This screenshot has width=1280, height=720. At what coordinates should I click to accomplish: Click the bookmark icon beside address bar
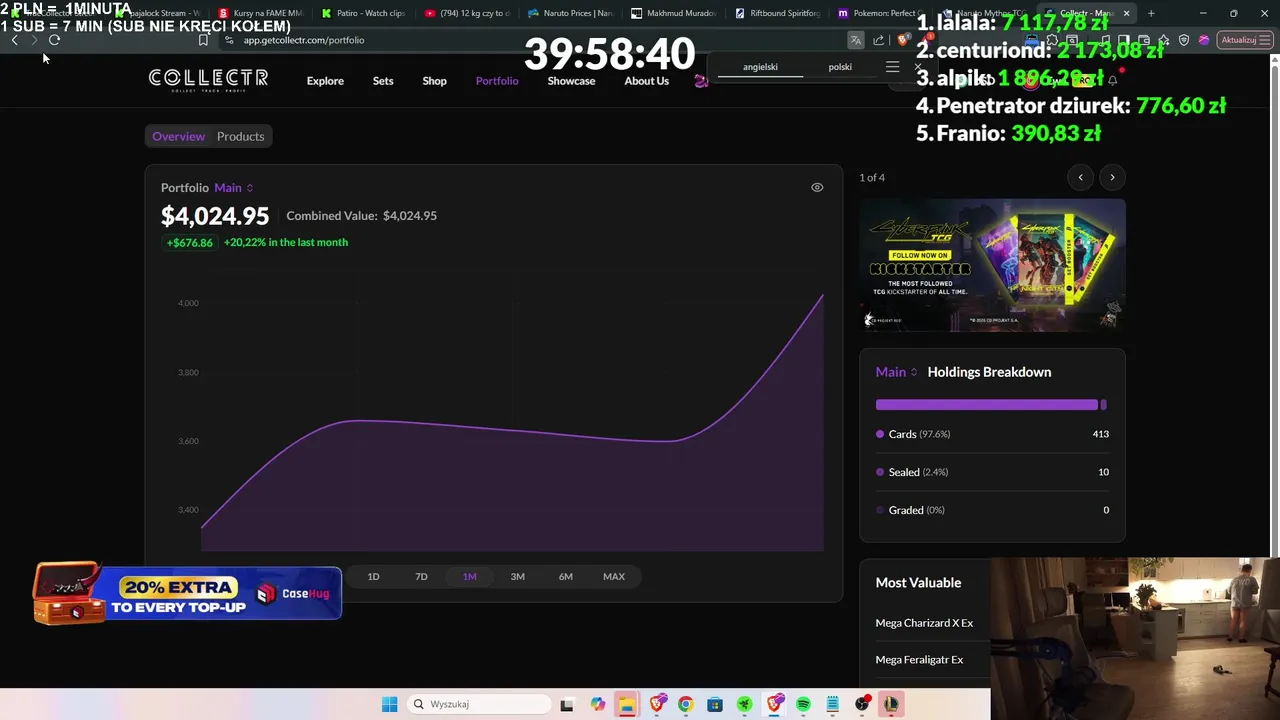tap(203, 40)
